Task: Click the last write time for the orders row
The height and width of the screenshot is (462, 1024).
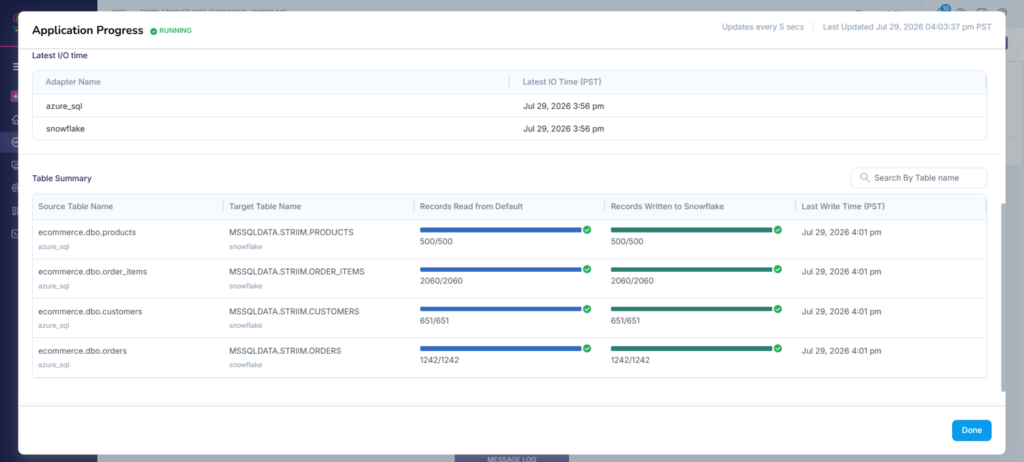Action: point(842,350)
